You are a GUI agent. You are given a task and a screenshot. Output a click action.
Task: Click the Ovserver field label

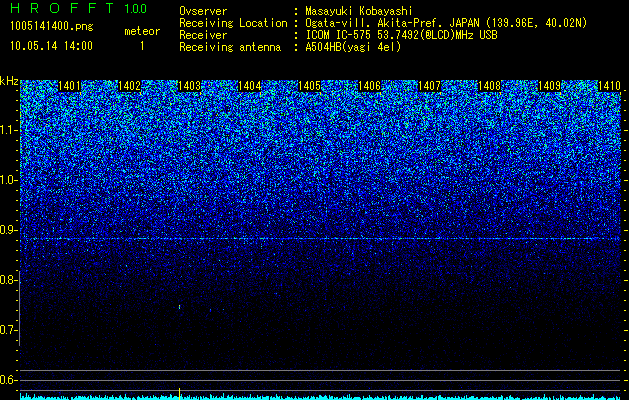[x=203, y=11]
